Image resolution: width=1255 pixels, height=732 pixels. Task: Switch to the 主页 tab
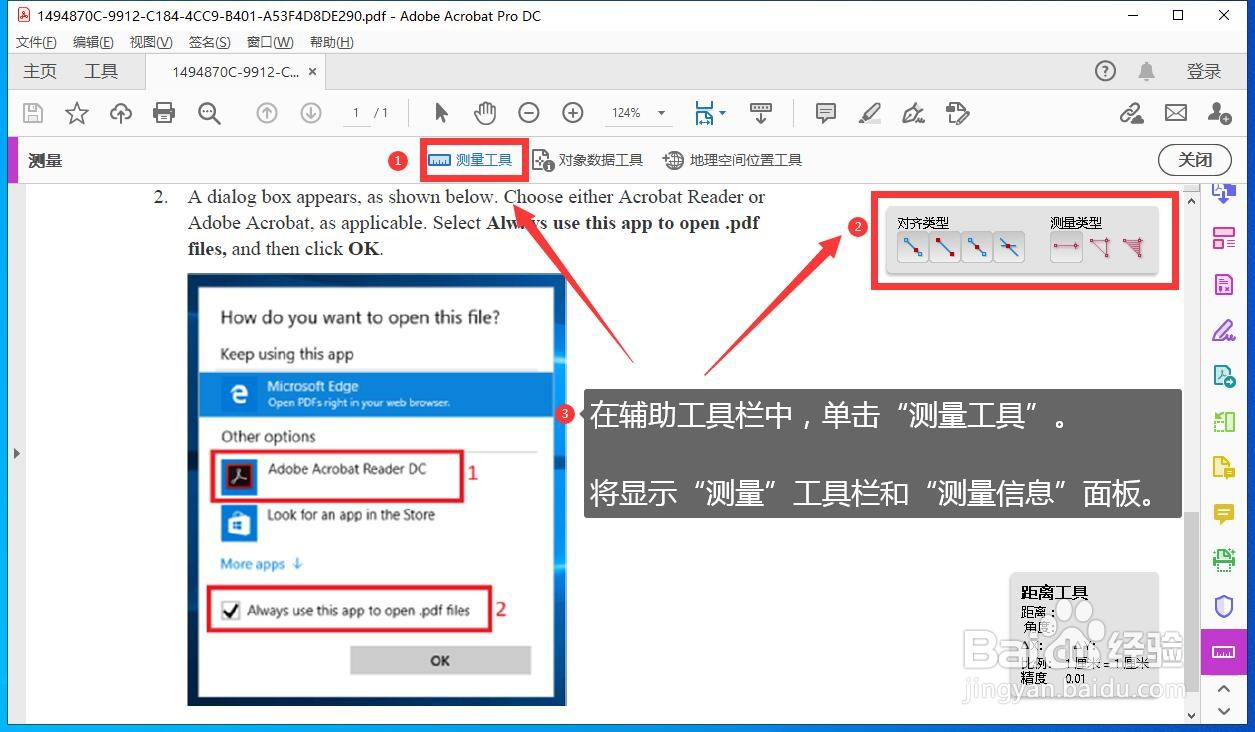[x=40, y=71]
